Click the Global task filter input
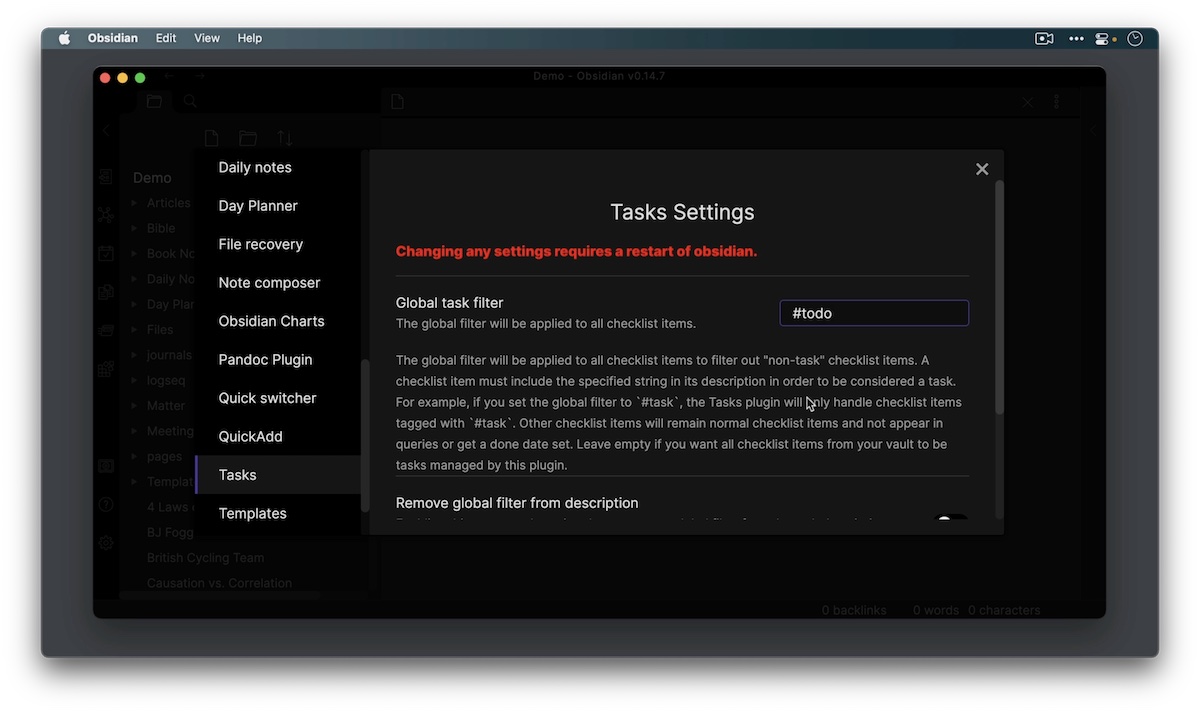This screenshot has width=1200, height=712. [x=874, y=313]
